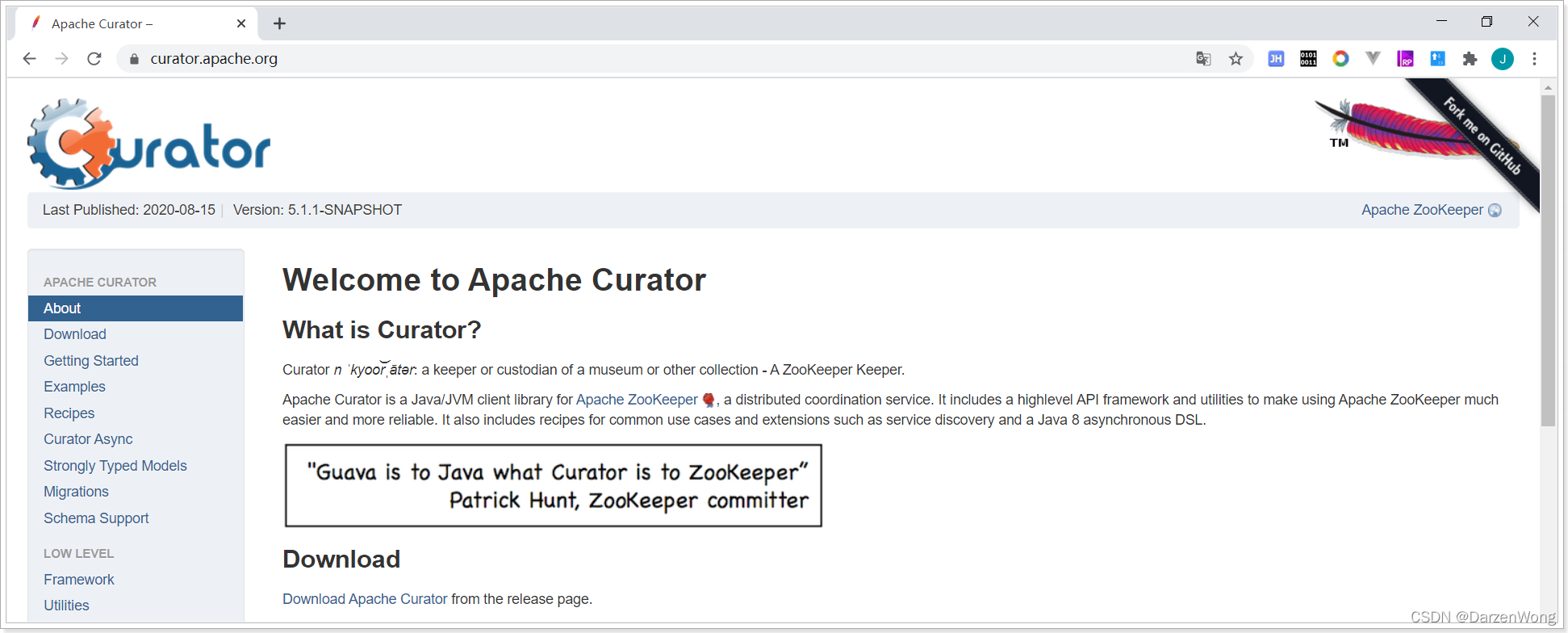The height and width of the screenshot is (633, 1568).
Task: Open Chrome three-dot menu
Action: tap(1535, 59)
